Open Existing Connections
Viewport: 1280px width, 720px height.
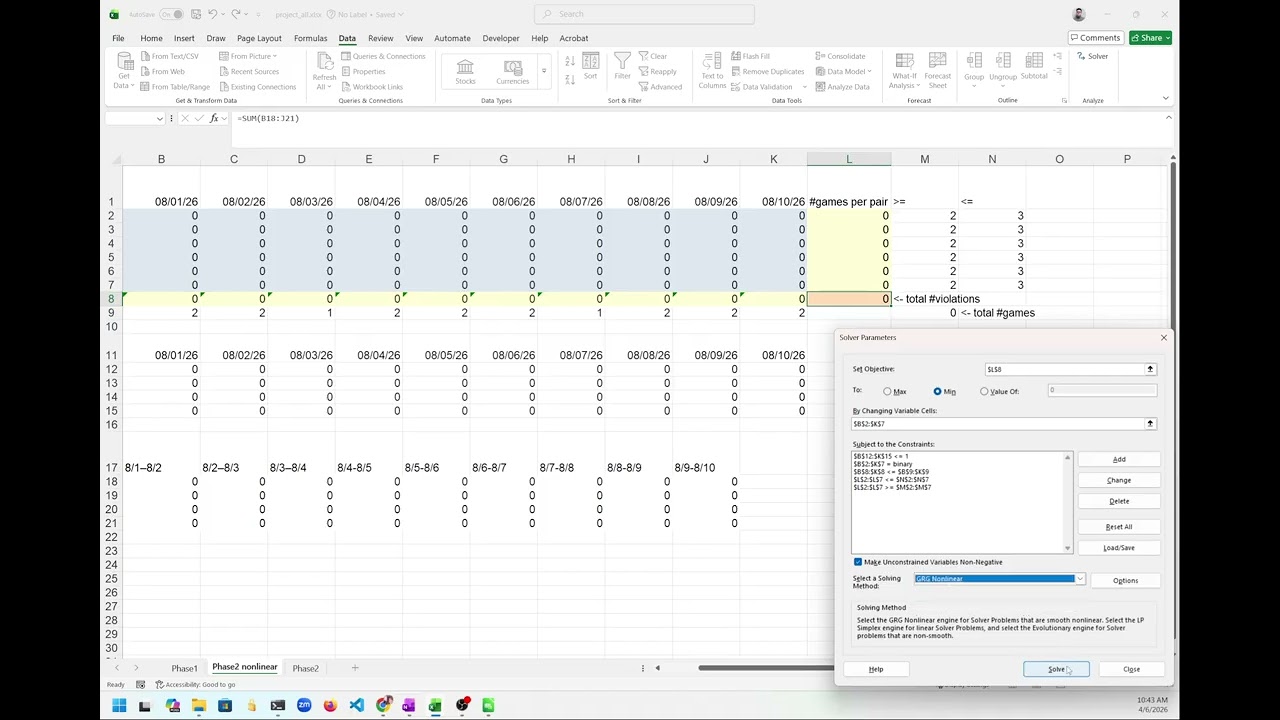(x=257, y=86)
